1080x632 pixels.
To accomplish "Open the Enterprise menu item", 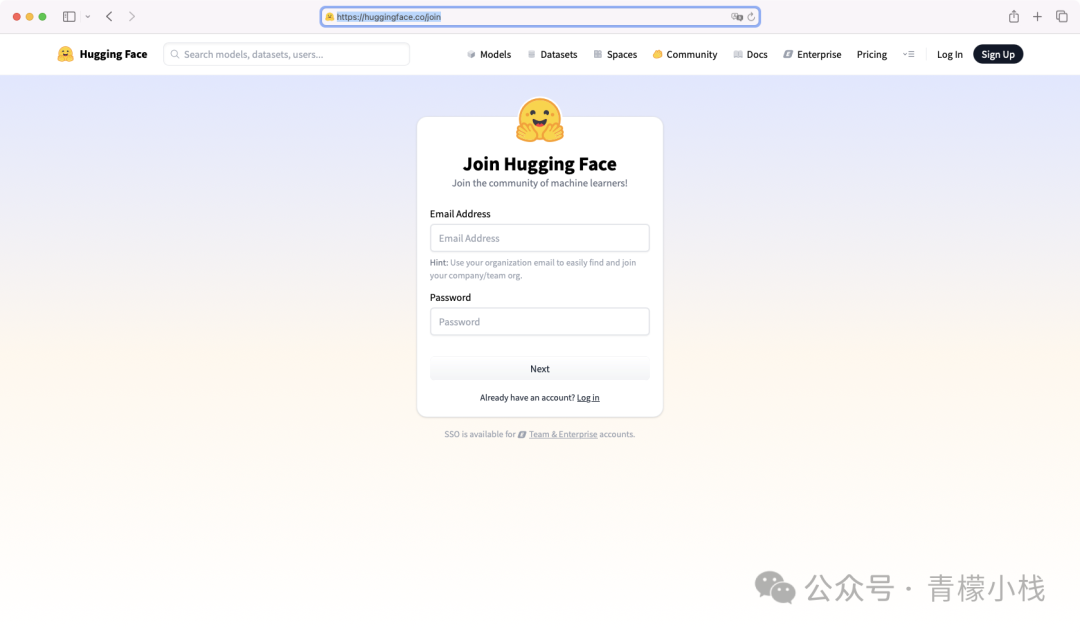I will [x=812, y=54].
